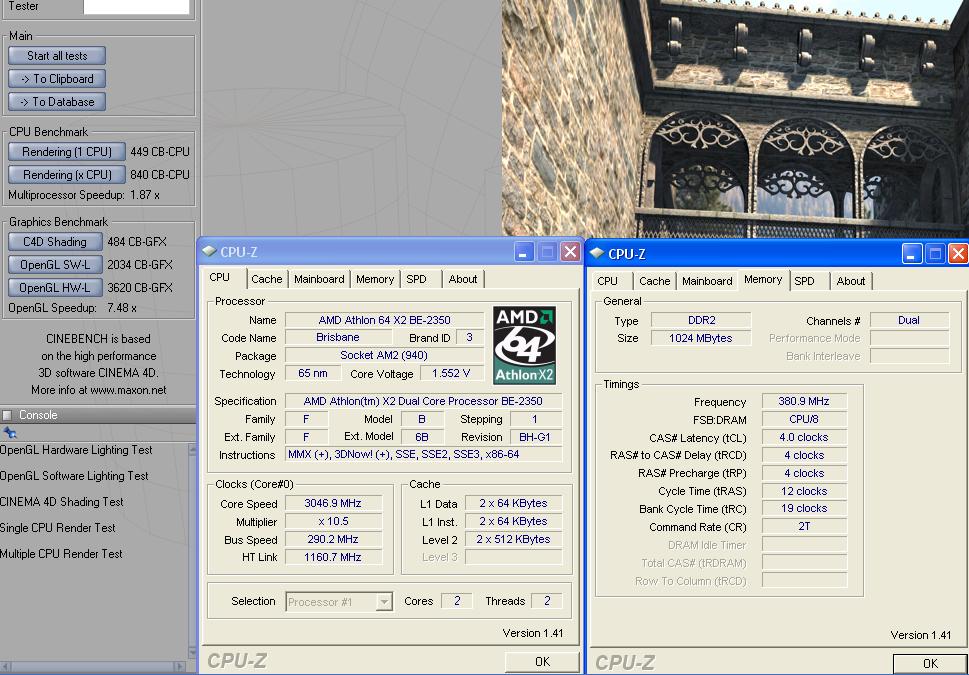Viewport: 969px width, 675px height.
Task: Copy results with To Clipboard button
Action: (57, 79)
